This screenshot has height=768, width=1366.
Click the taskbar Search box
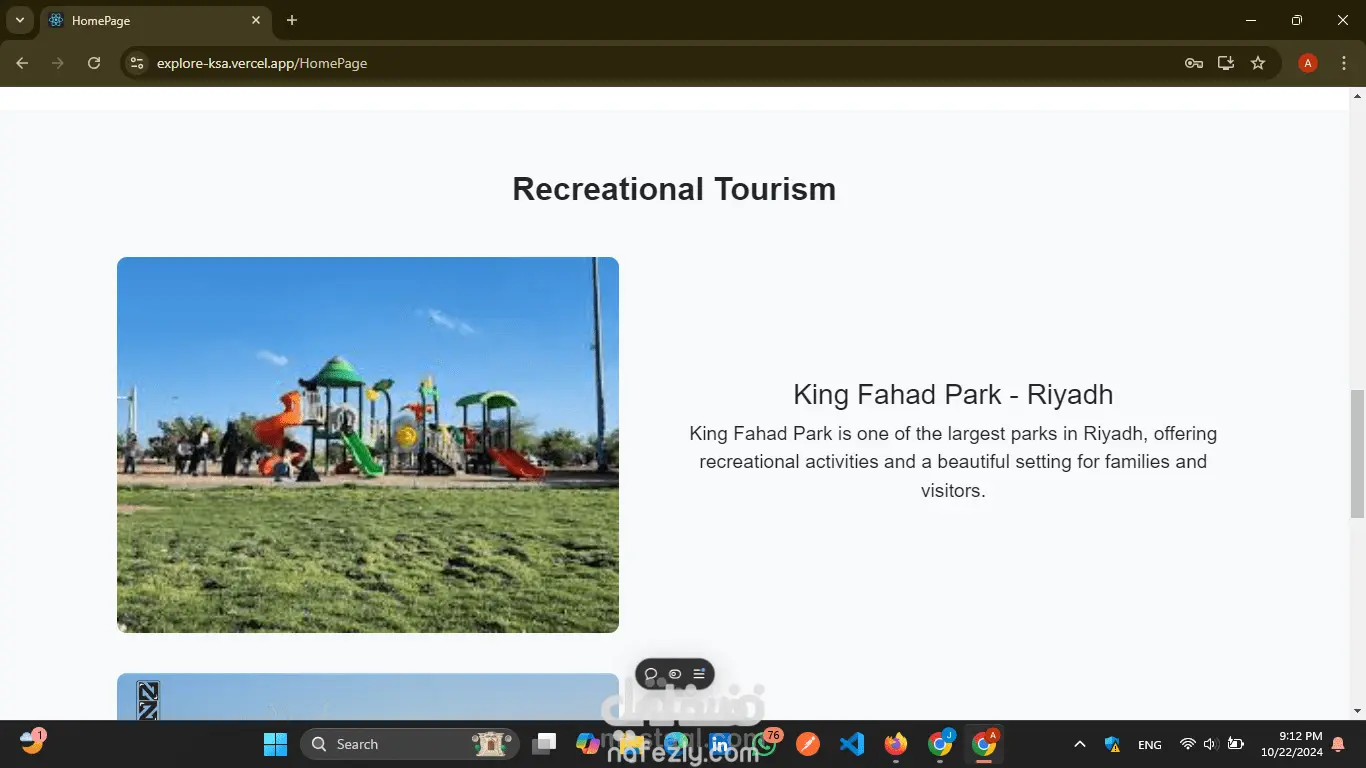point(409,744)
